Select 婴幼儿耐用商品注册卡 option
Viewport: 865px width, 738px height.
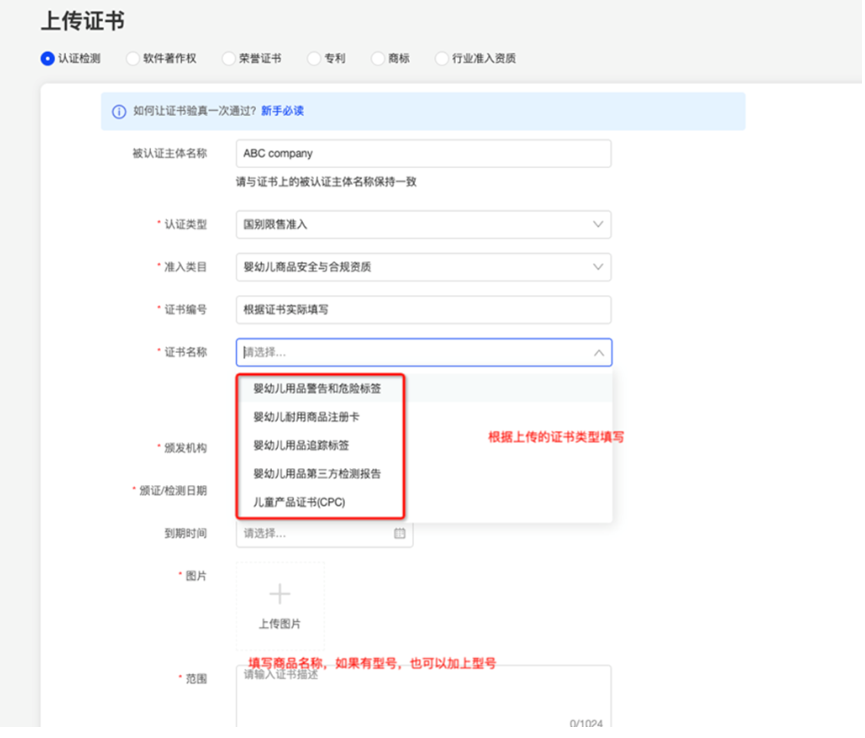306,416
